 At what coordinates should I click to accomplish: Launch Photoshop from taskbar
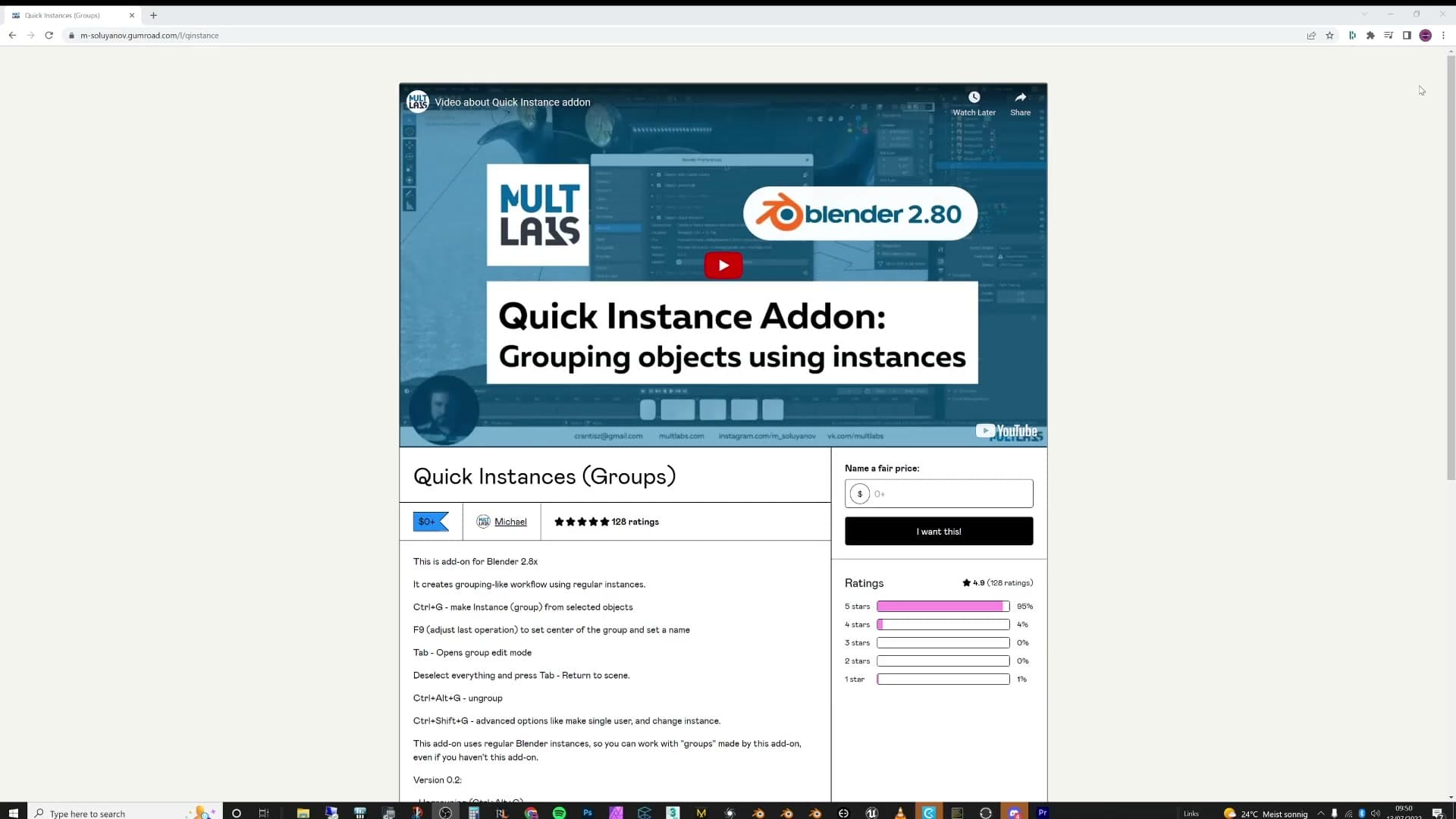[588, 813]
